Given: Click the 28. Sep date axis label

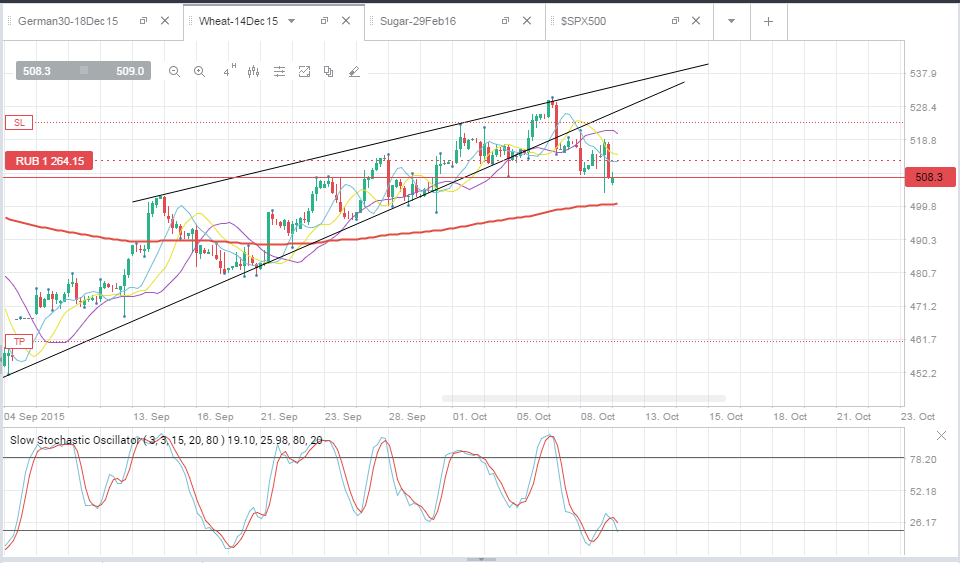Looking at the screenshot, I should pyautogui.click(x=407, y=417).
